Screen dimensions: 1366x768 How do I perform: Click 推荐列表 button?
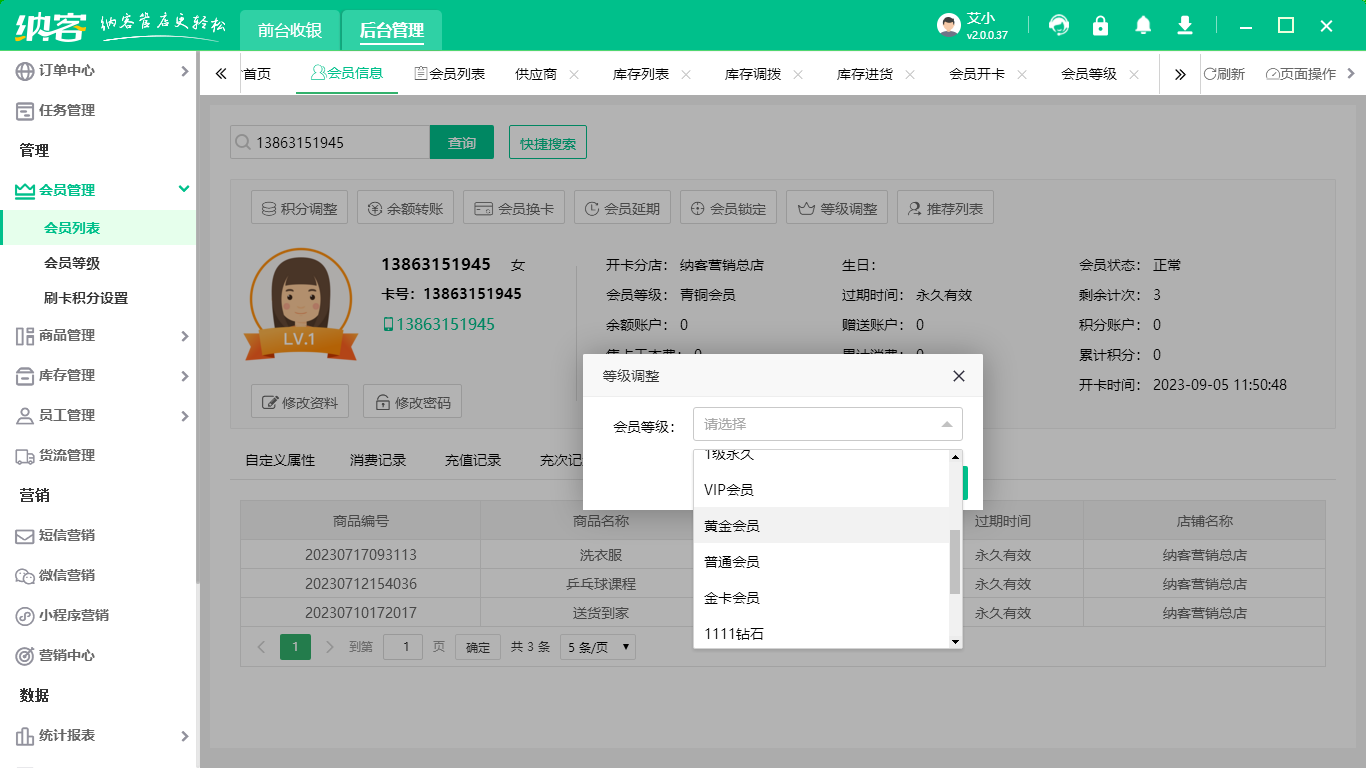pyautogui.click(x=945, y=208)
